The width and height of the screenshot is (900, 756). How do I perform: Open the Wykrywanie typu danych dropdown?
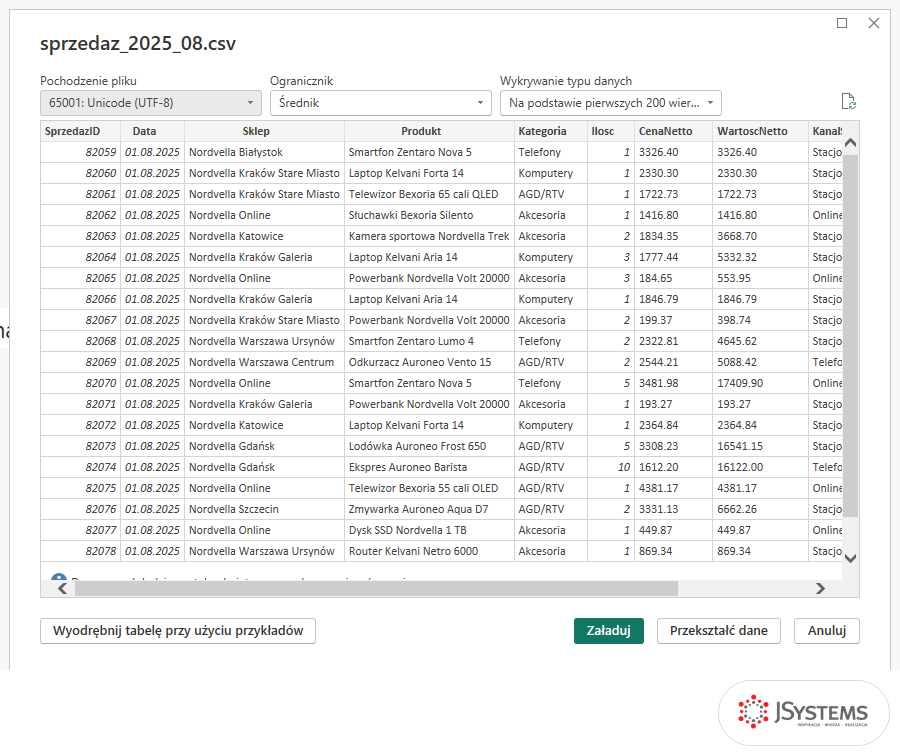coord(610,103)
